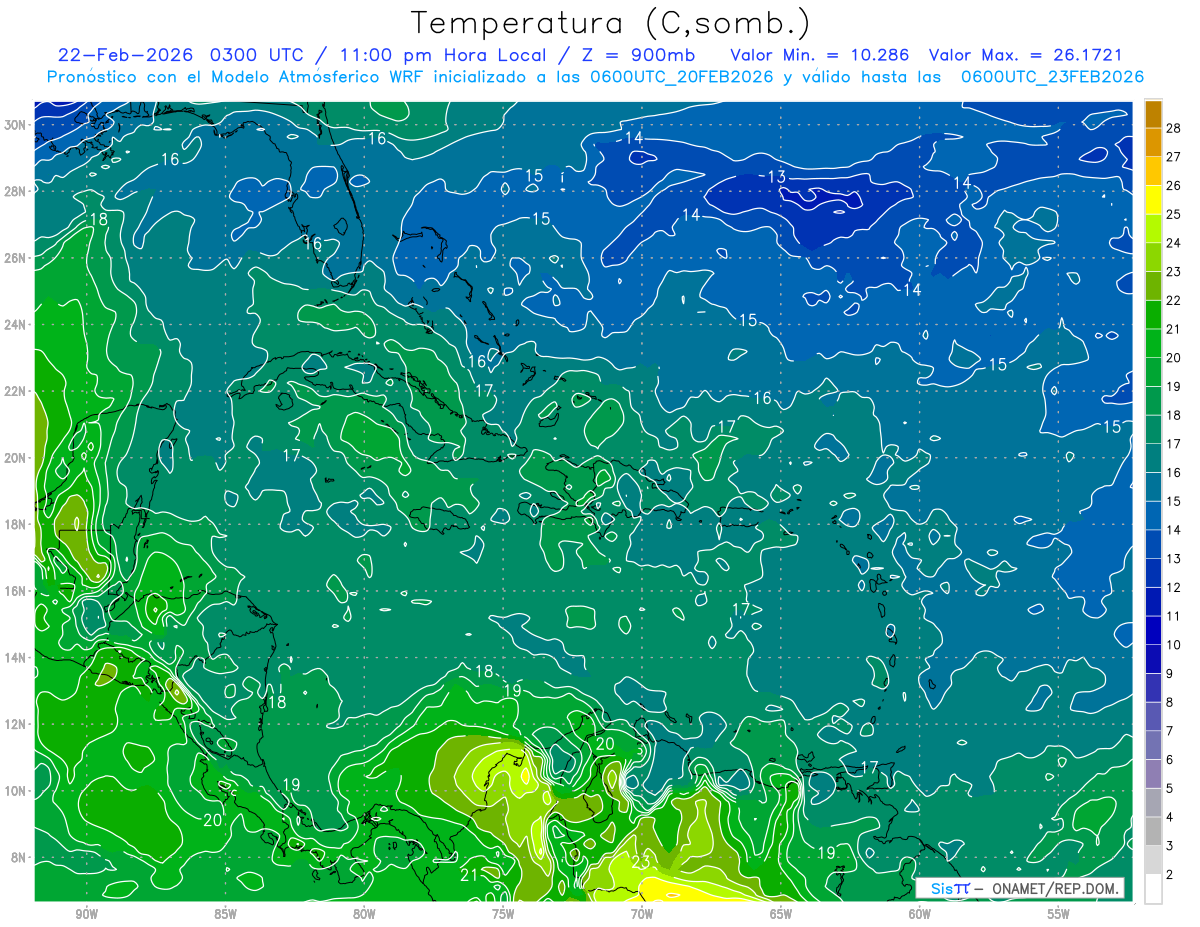This screenshot has width=1200, height=927.
Task: Click the "65W" longitude axis label
Action: click(781, 914)
